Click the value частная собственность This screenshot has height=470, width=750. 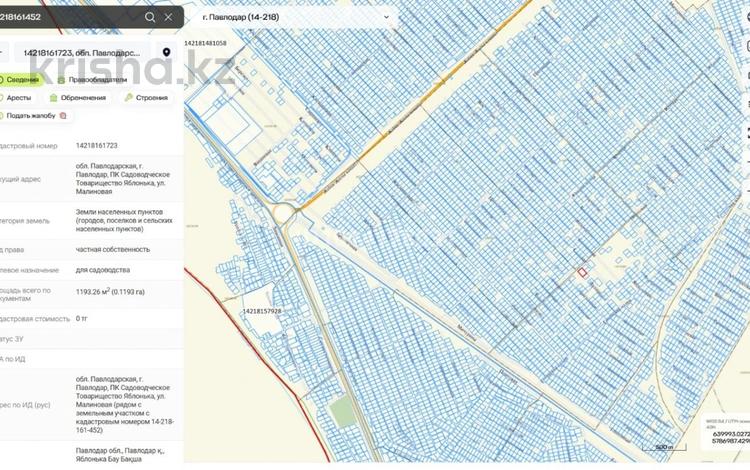pos(113,250)
